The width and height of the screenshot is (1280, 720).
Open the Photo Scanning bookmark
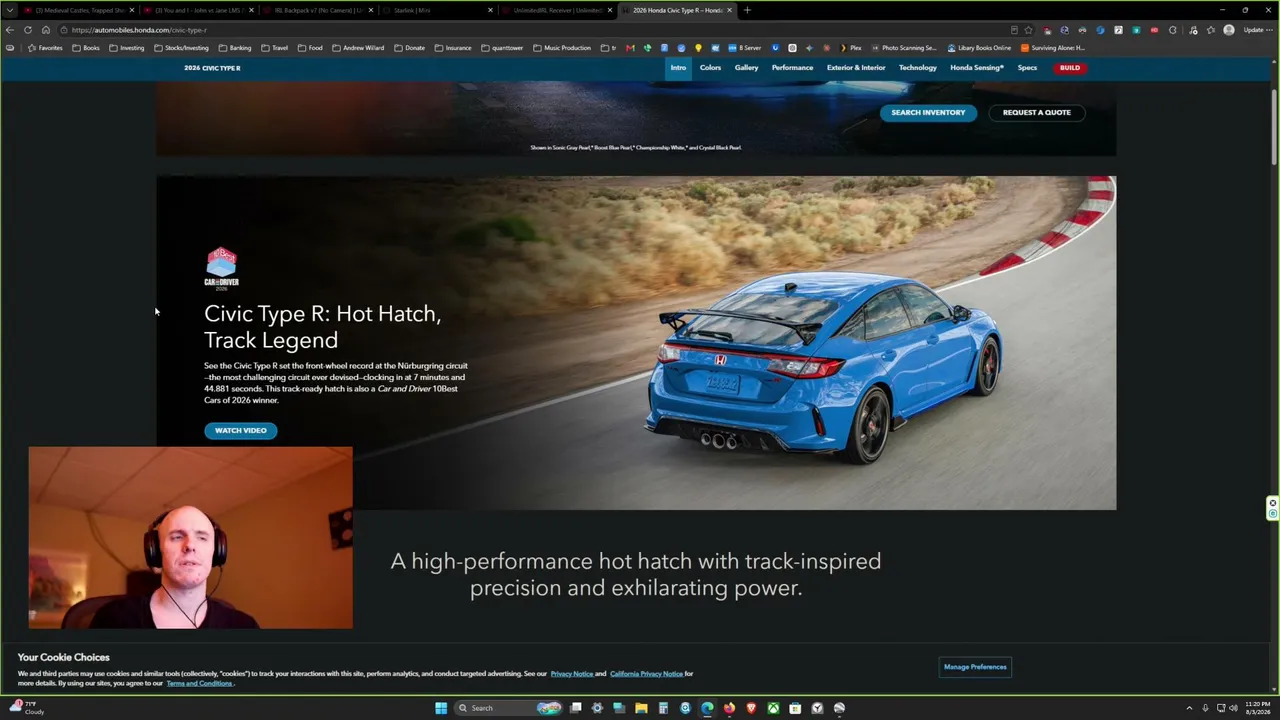904,48
